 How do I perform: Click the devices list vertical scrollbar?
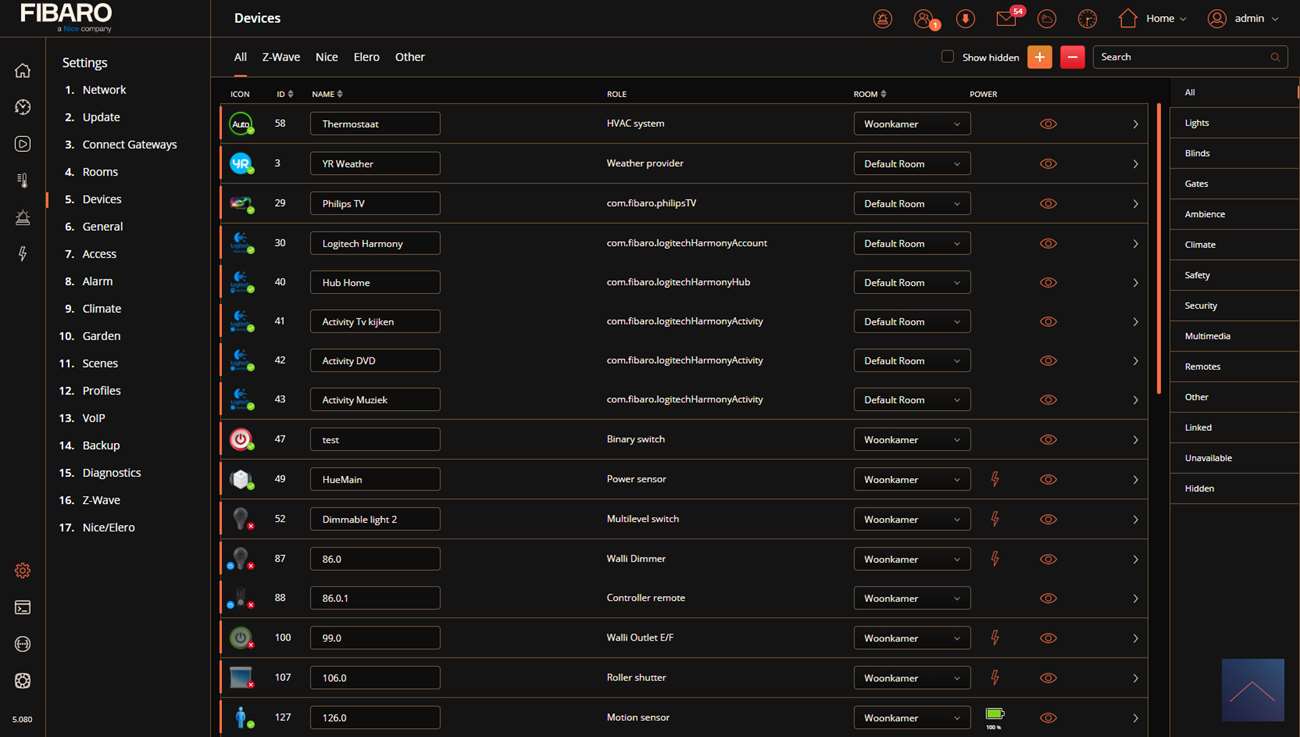point(1158,250)
